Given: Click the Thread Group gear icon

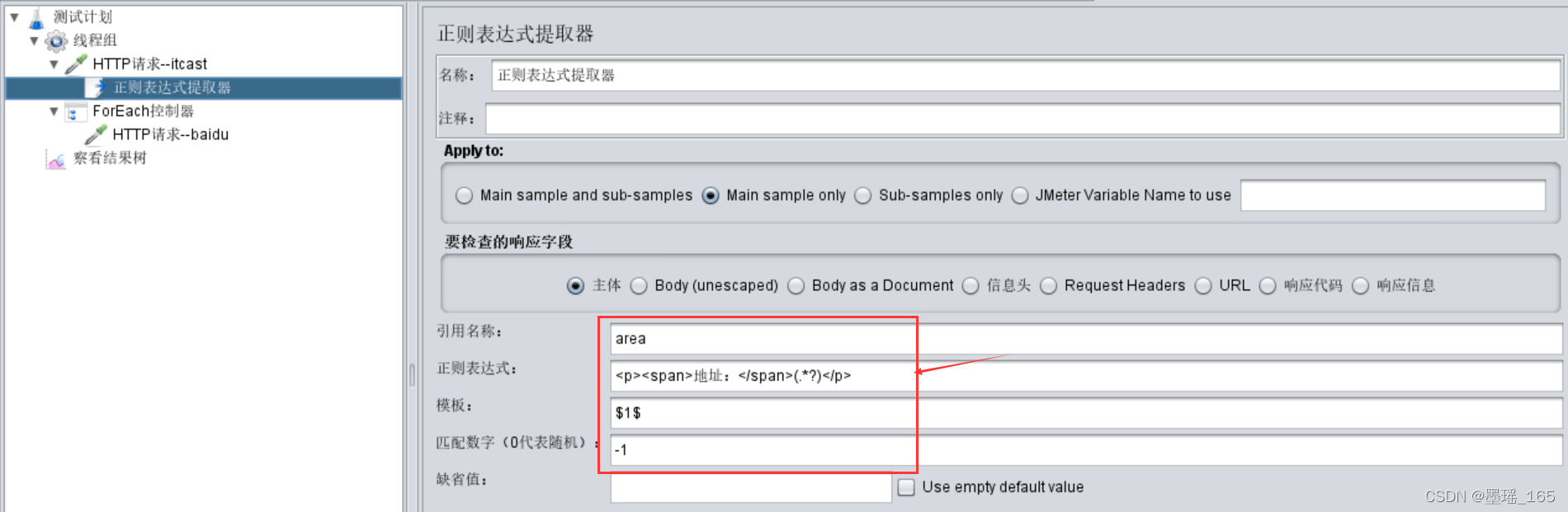Looking at the screenshot, I should (56, 40).
